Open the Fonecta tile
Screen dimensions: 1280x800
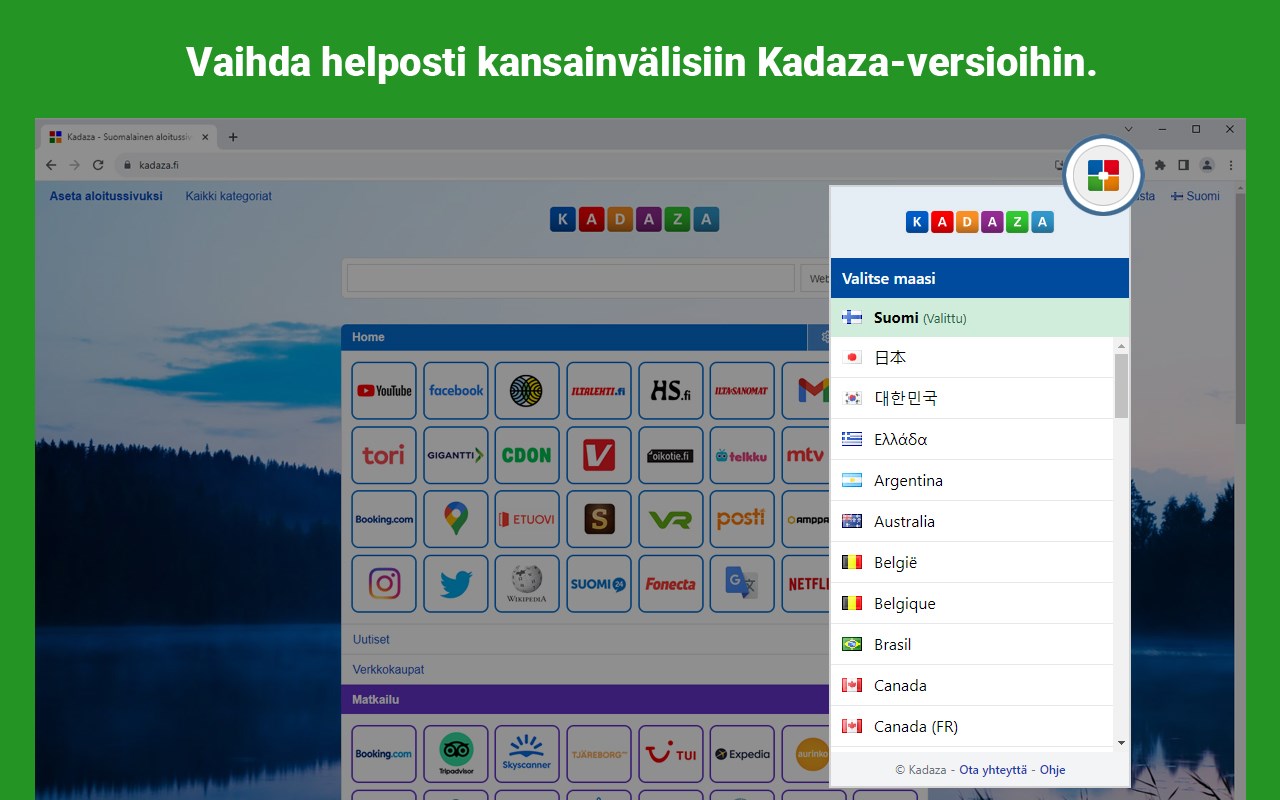point(671,583)
